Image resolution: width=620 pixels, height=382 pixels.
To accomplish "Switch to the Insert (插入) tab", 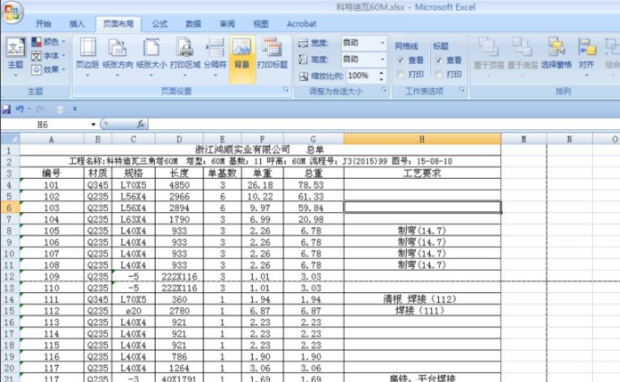I will click(77, 24).
